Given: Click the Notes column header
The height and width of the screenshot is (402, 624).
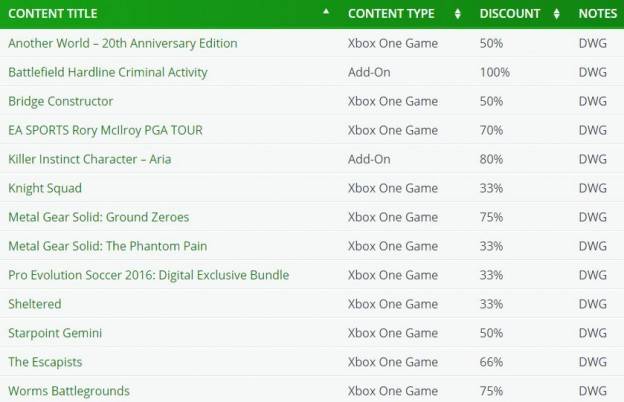Looking at the screenshot, I should (x=598, y=14).
